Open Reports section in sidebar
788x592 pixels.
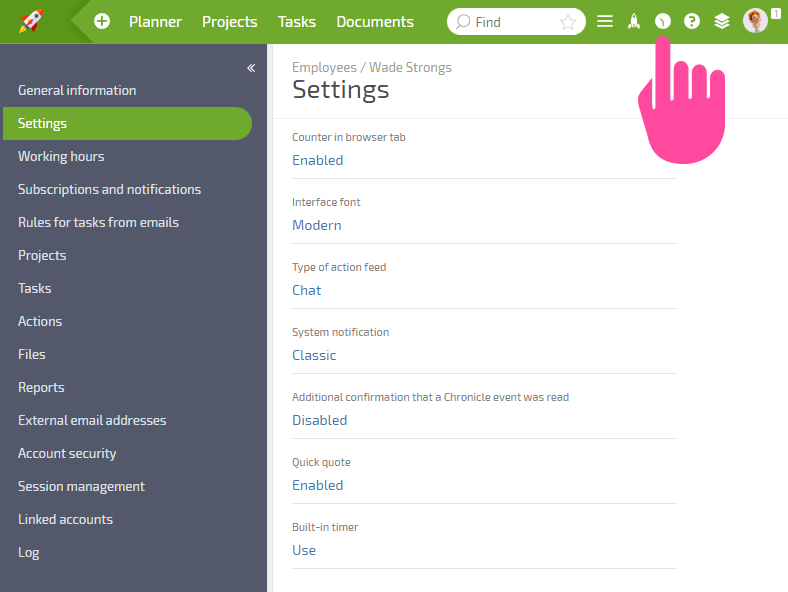41,387
